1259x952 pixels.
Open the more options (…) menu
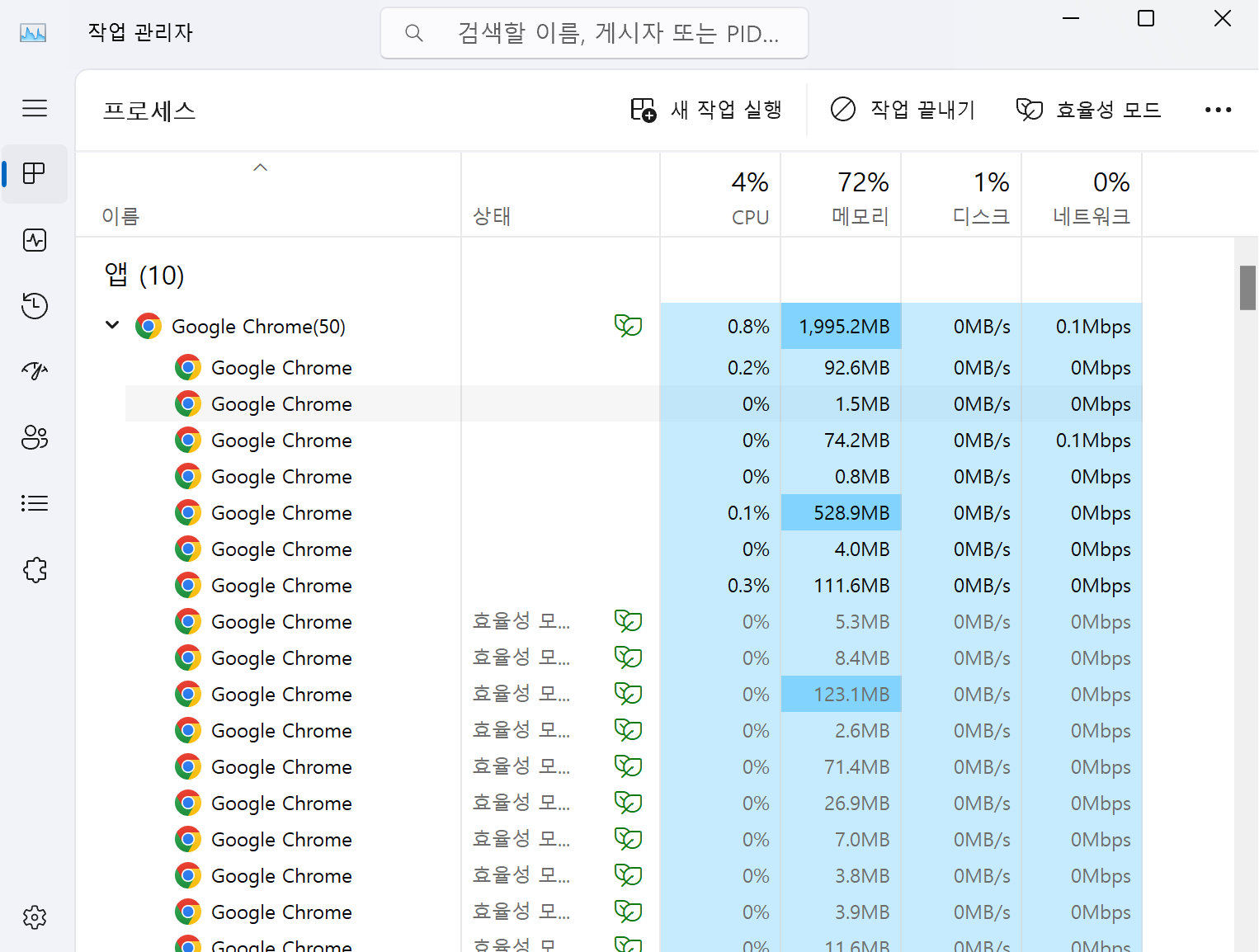tap(1218, 110)
